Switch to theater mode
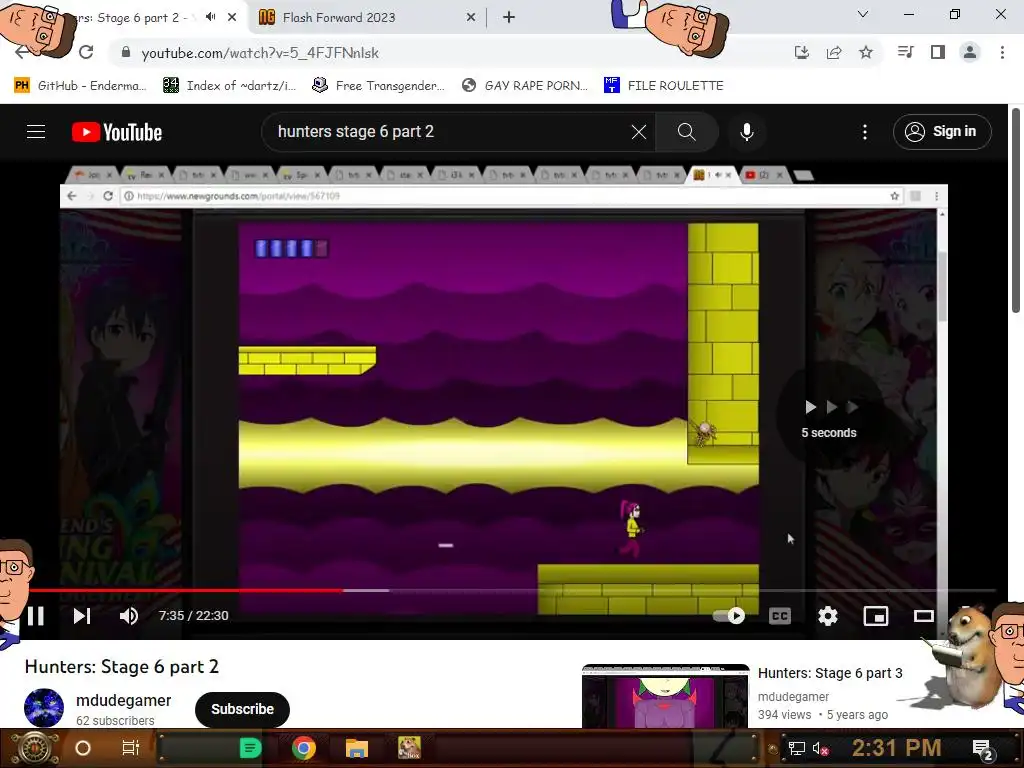This screenshot has width=1024, height=768. (923, 616)
